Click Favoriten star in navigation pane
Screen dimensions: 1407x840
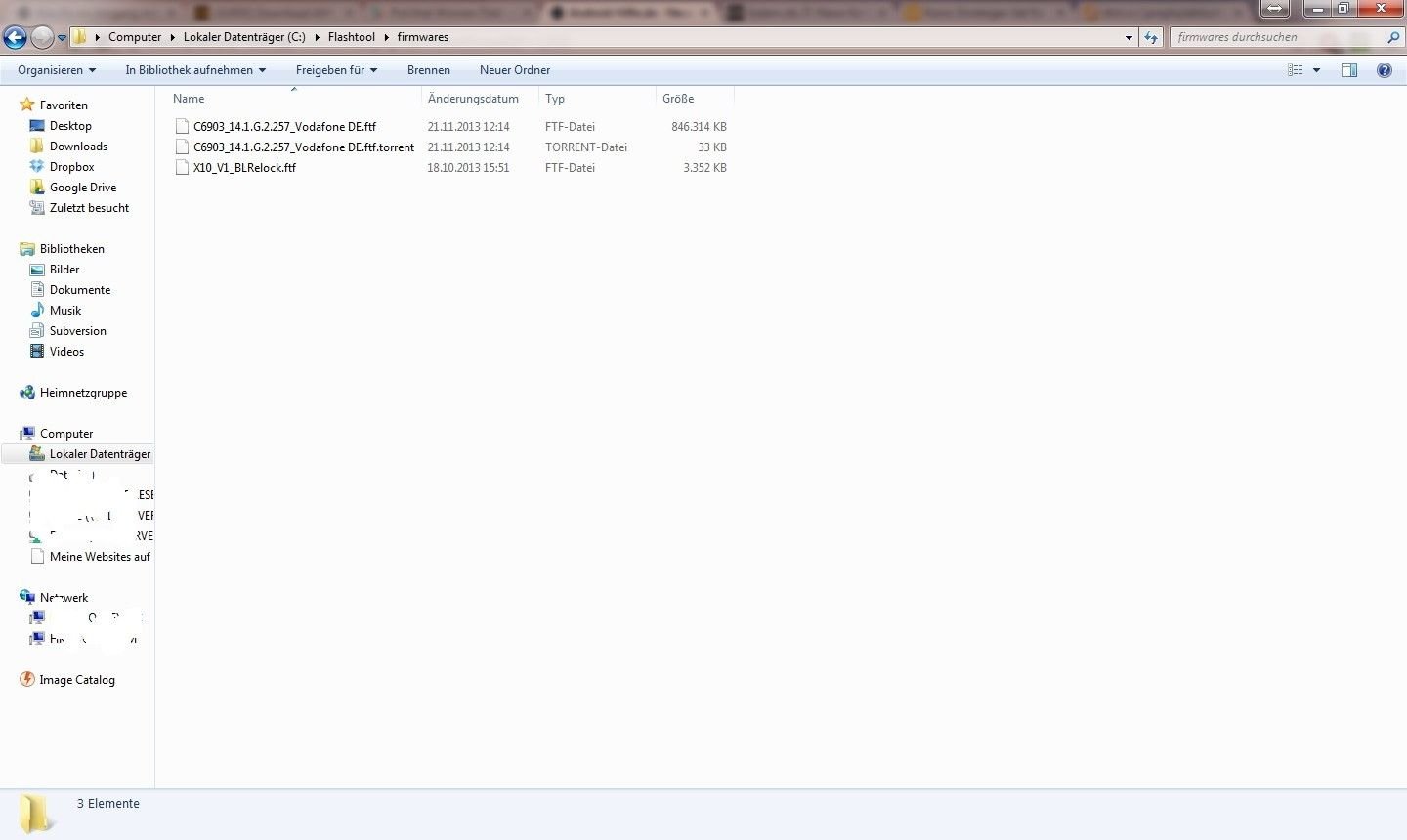[x=27, y=105]
